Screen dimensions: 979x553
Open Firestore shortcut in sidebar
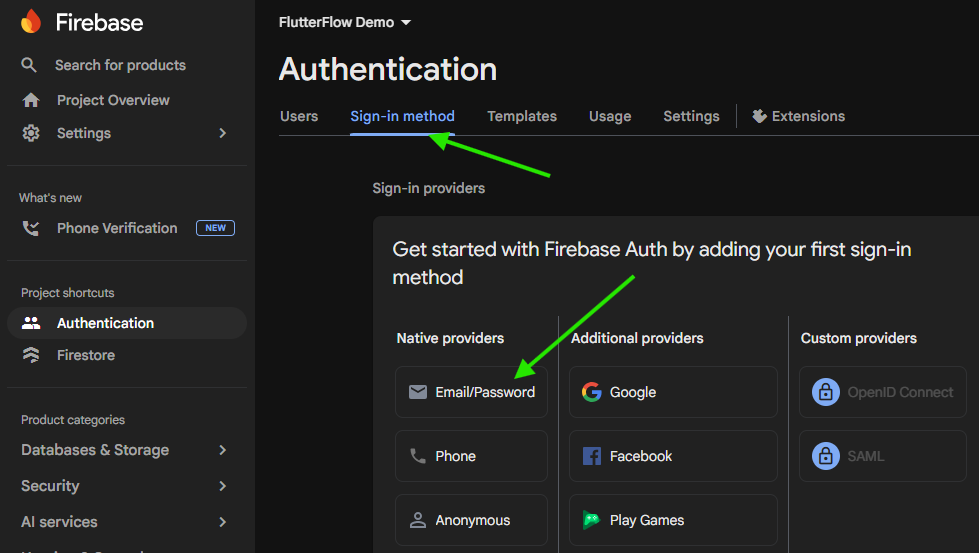coord(86,355)
